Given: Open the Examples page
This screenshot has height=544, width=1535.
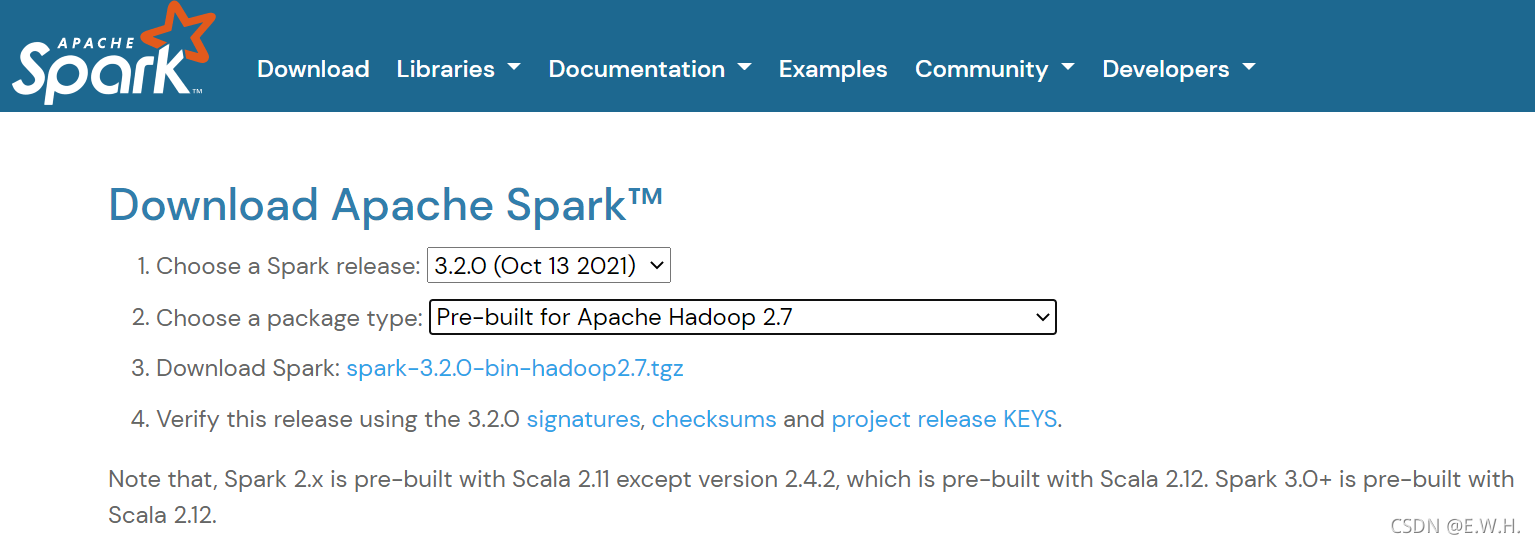Looking at the screenshot, I should (x=833, y=69).
